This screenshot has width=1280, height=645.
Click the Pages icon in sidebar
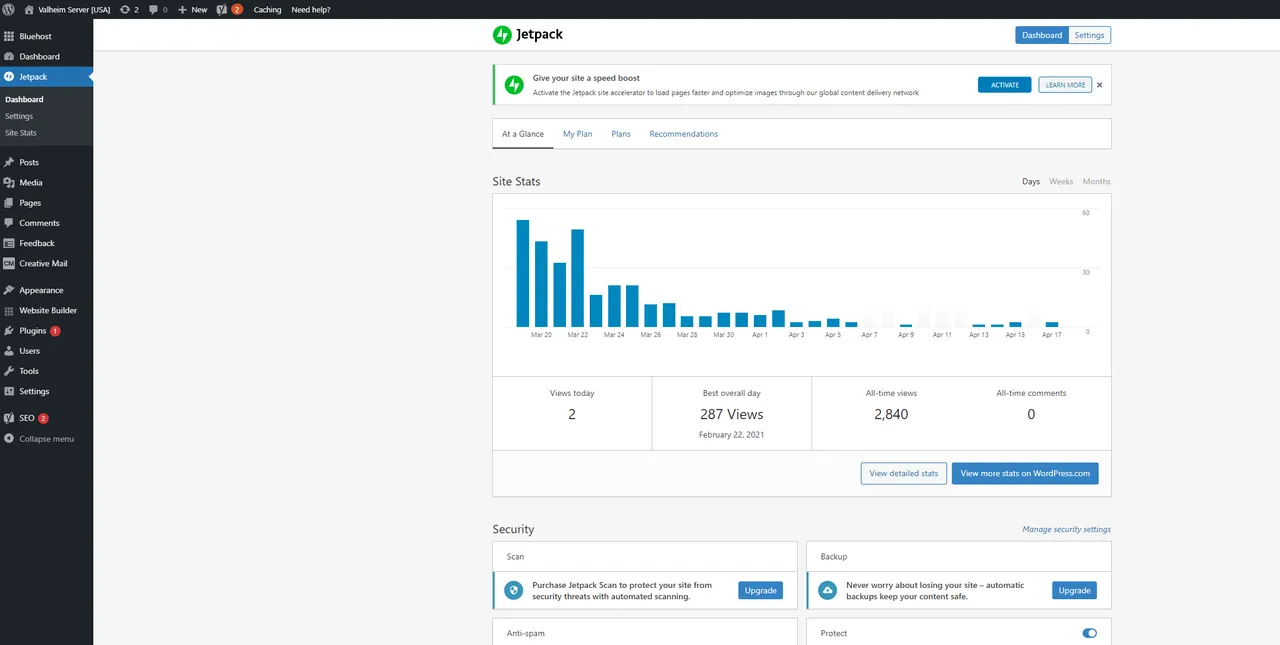click(x=9, y=202)
